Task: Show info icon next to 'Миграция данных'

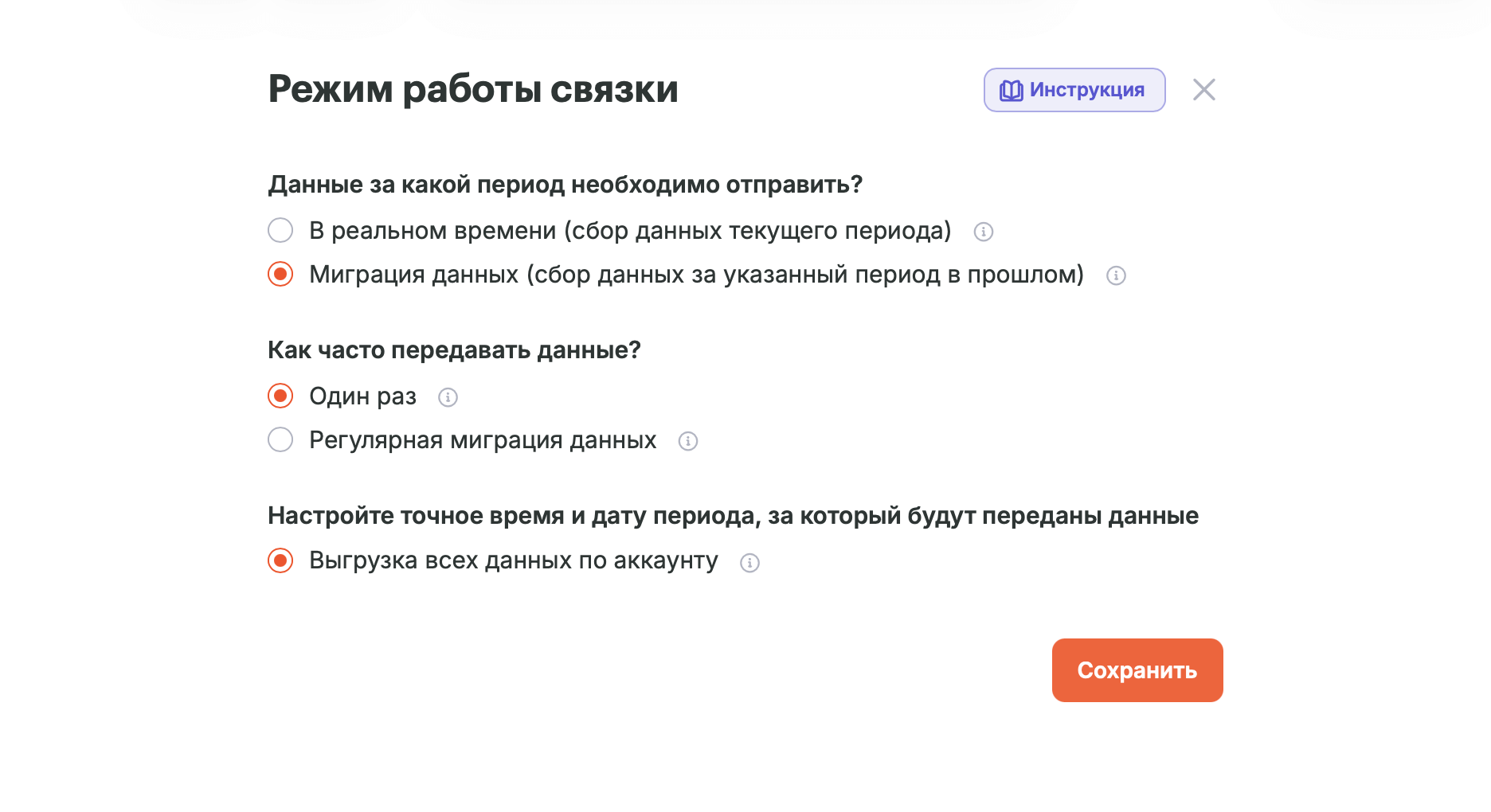Action: point(1116,275)
